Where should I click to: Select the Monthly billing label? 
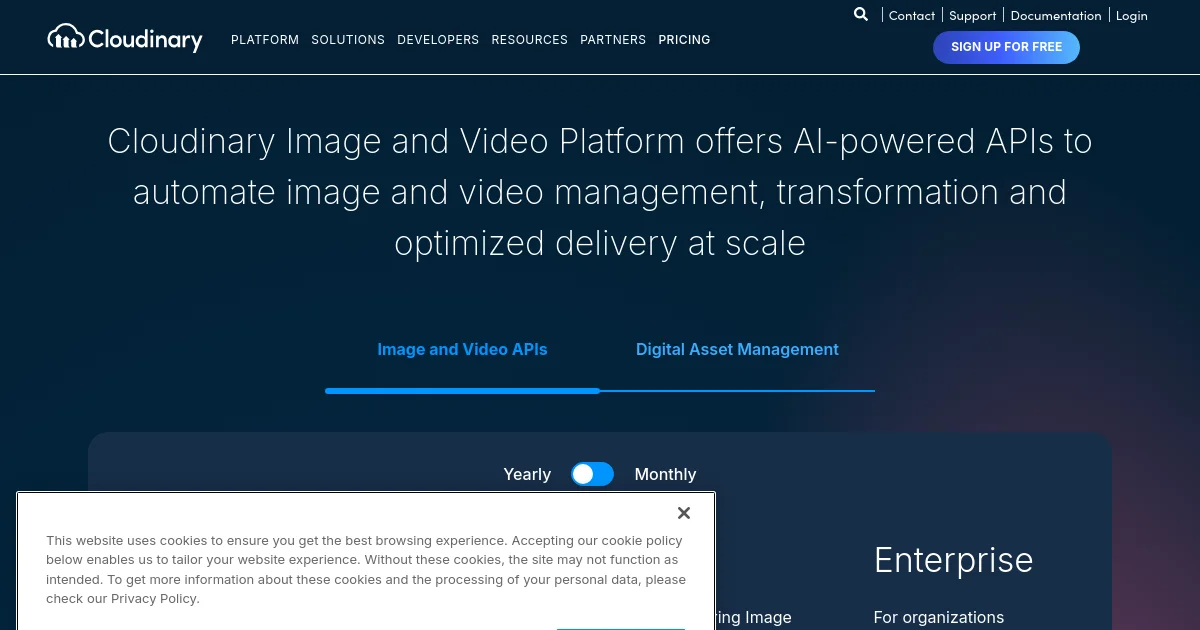665,475
